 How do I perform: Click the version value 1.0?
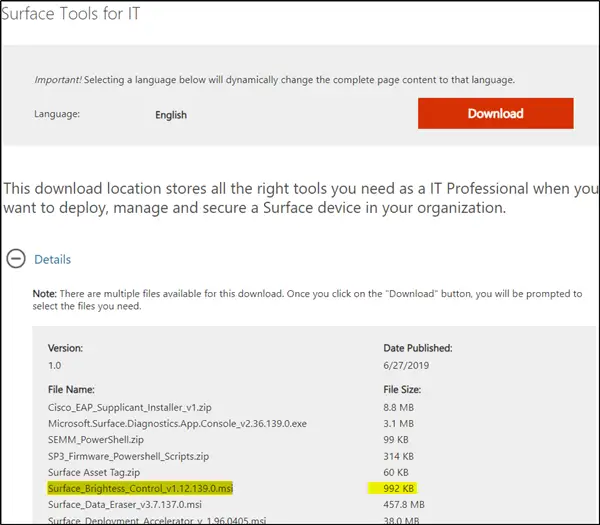[54, 365]
